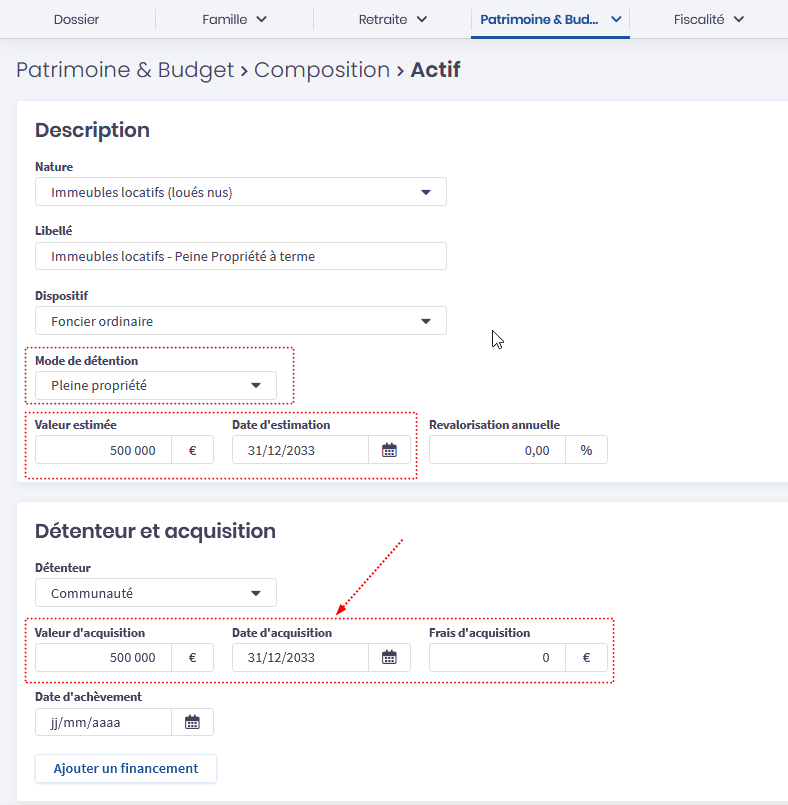Open the Date d'achèvement calendar picker
Image resolution: width=788 pixels, height=805 pixels.
pos(192,722)
